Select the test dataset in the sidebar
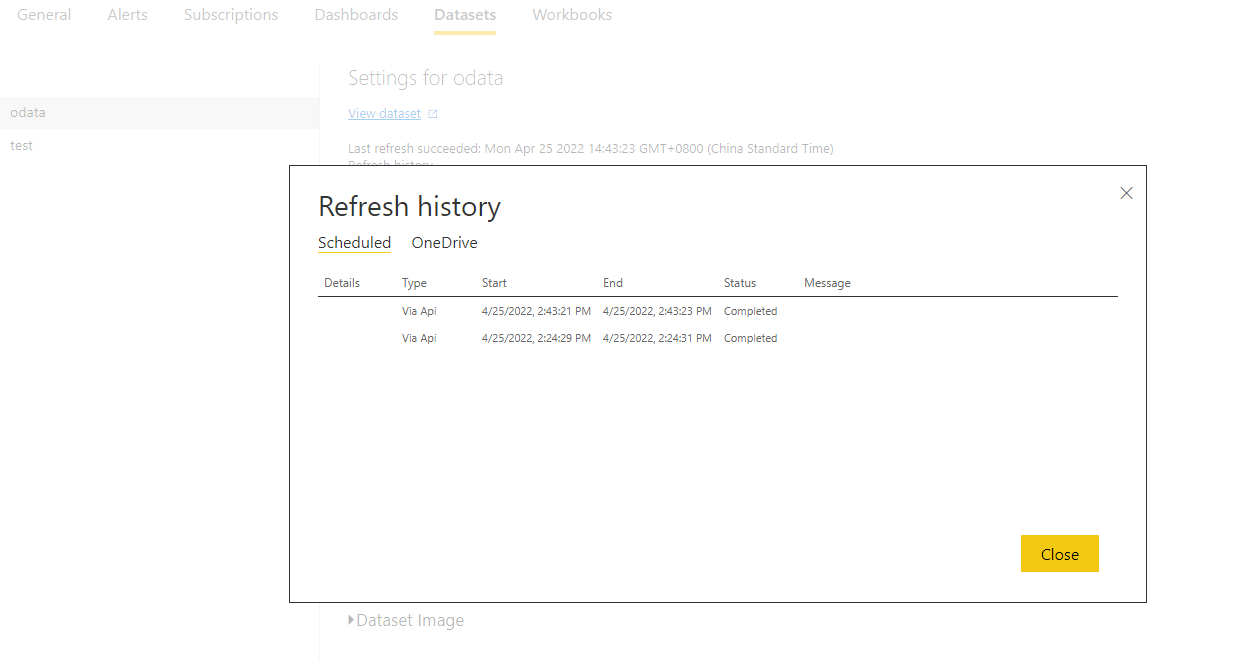 159,146
